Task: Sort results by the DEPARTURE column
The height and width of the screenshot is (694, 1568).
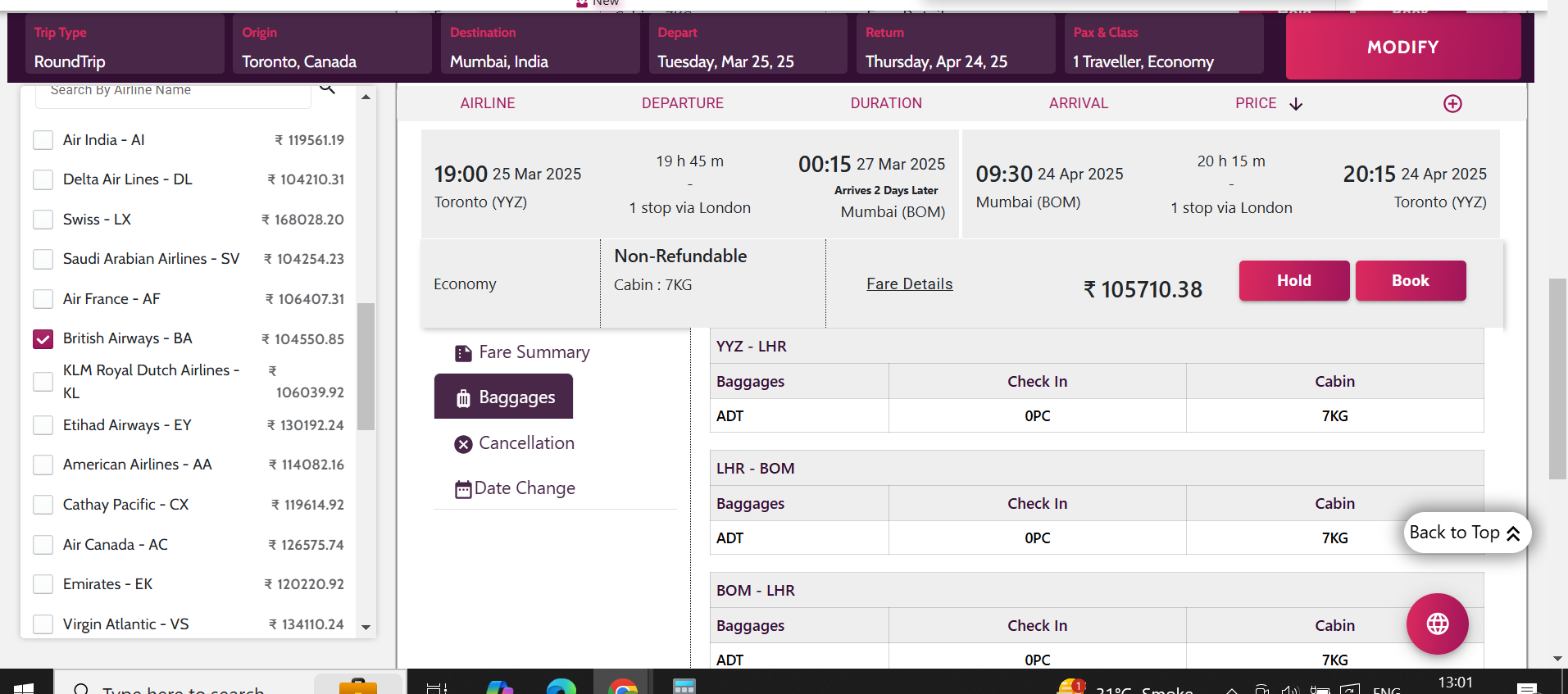Action: pos(682,103)
